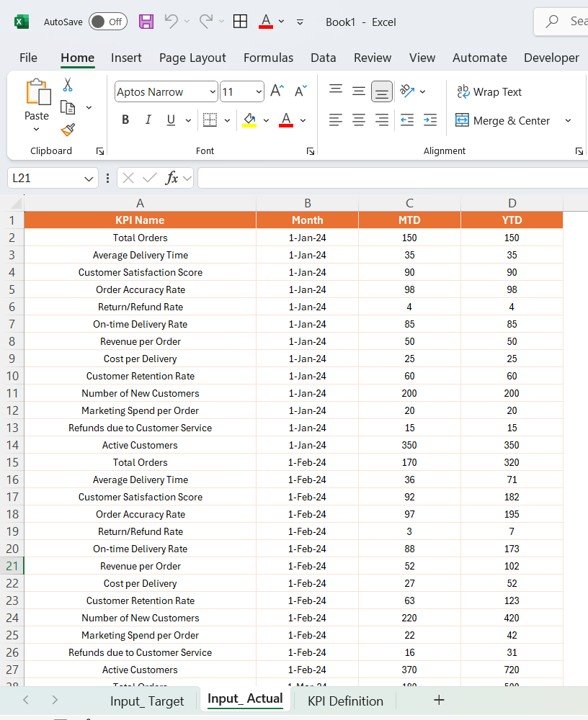Redo the last action
Screen dimensions: 588x720
(x=206, y=21)
